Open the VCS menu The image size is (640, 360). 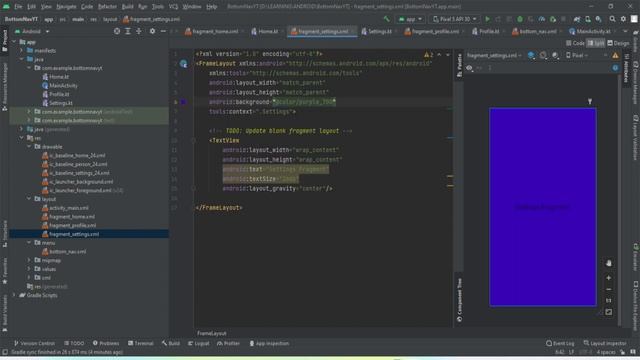click(173, 7)
